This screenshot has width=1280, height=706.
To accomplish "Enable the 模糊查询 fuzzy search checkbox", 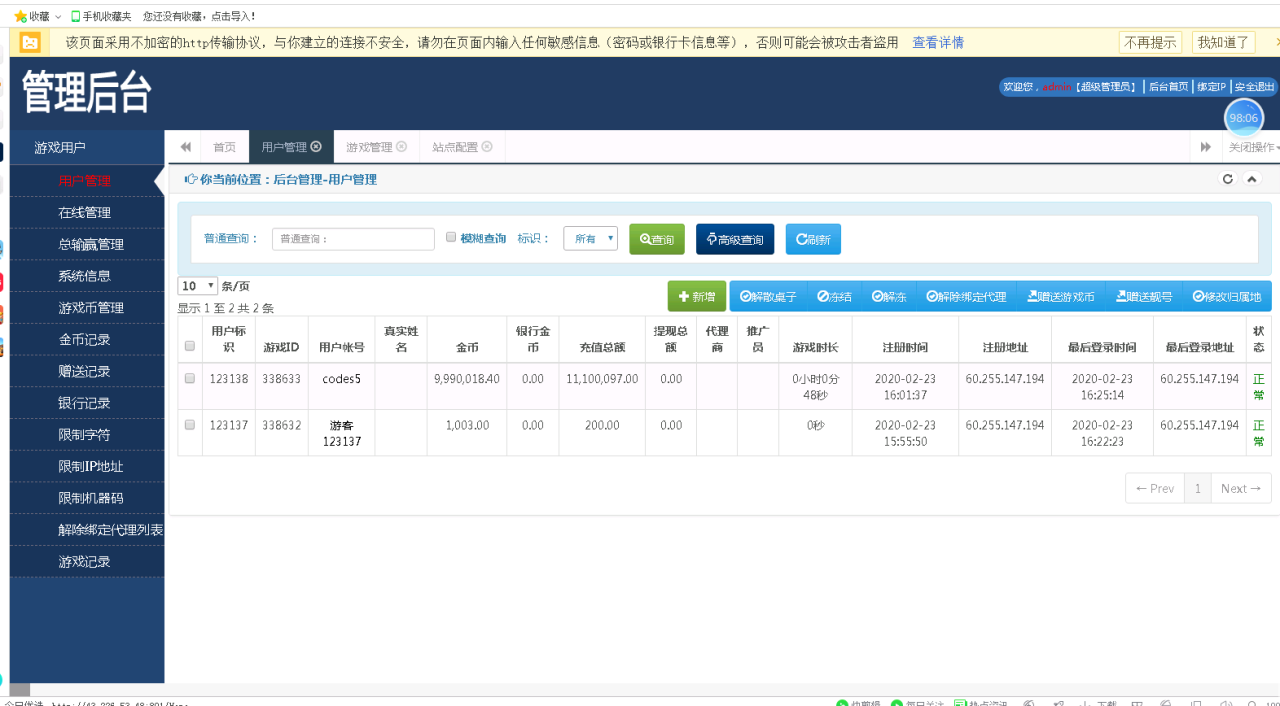I will point(451,238).
